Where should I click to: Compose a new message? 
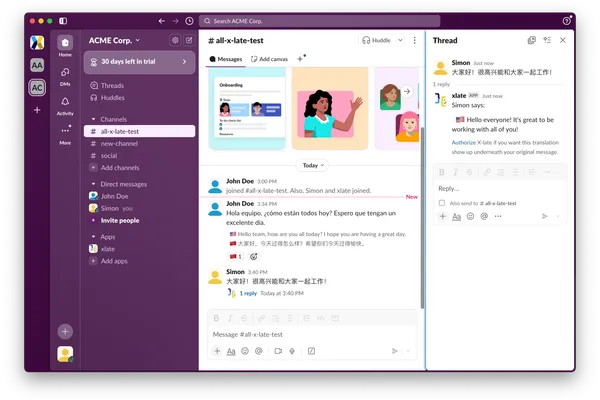pyautogui.click(x=189, y=40)
